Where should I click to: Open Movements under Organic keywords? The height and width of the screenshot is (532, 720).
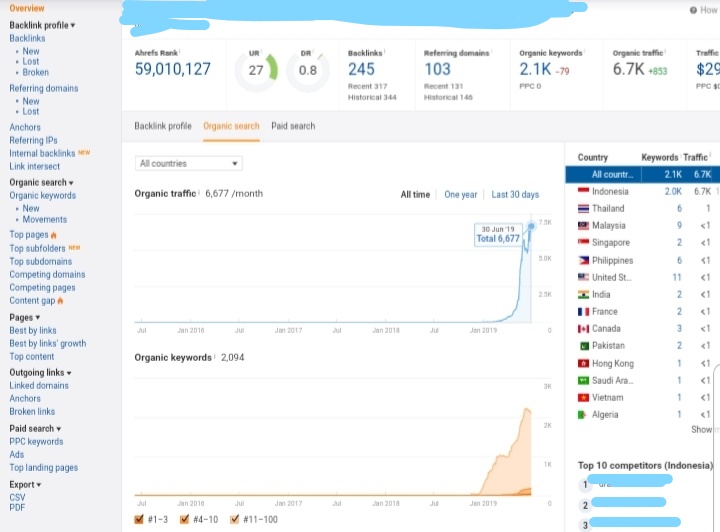[45, 219]
